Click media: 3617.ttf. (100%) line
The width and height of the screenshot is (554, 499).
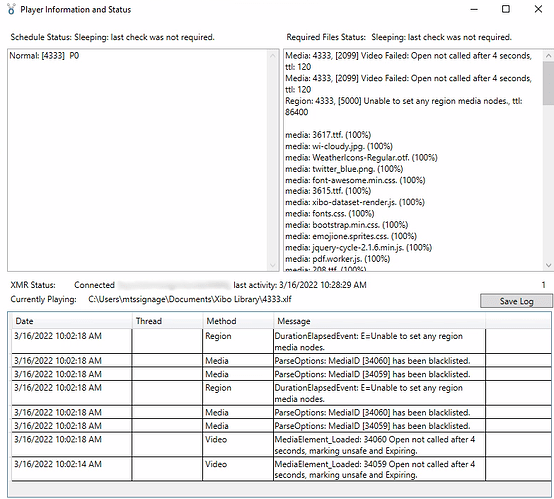[x=328, y=135]
